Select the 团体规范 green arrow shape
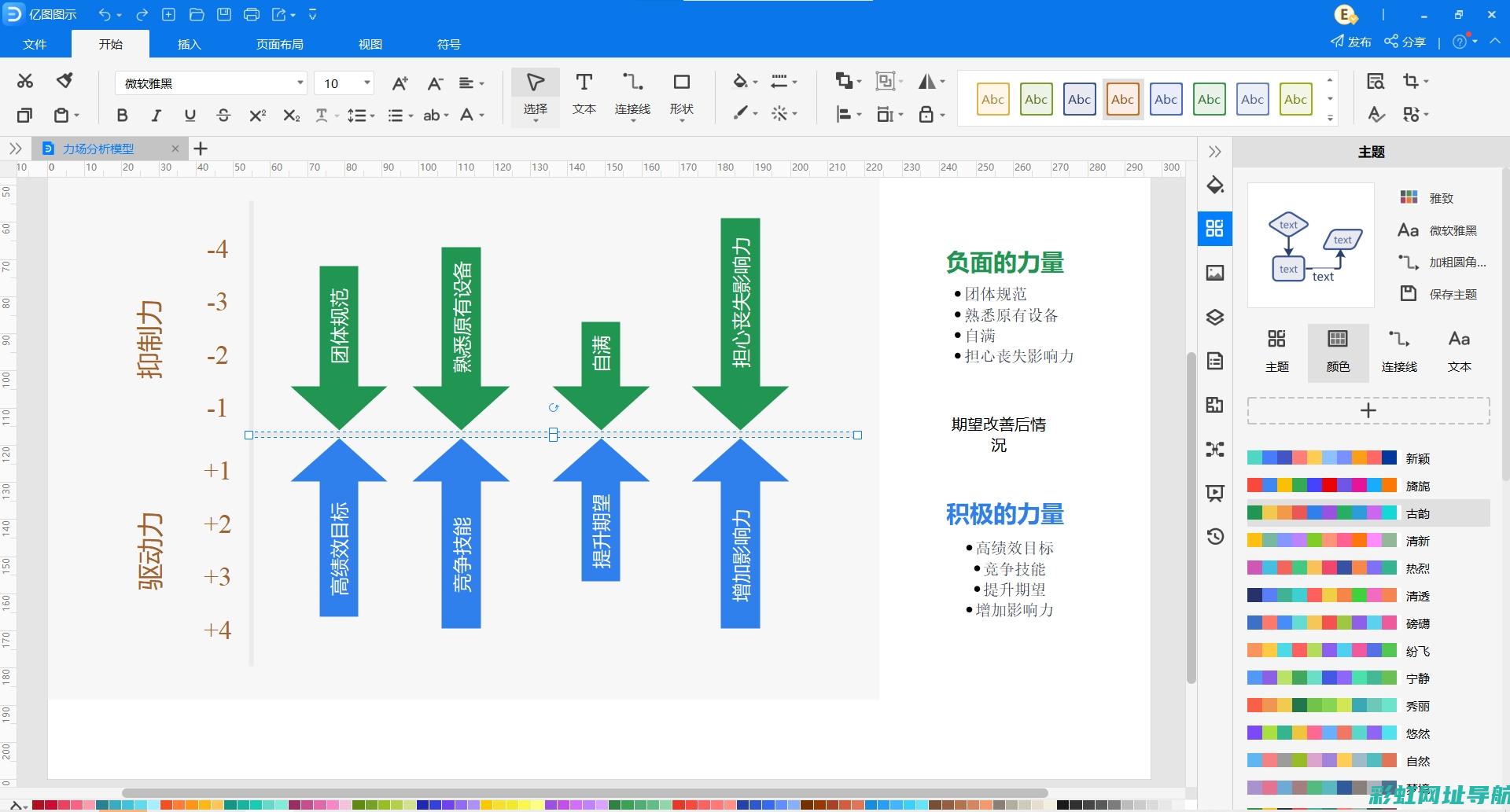Viewport: 1510px width, 812px height. [339, 347]
